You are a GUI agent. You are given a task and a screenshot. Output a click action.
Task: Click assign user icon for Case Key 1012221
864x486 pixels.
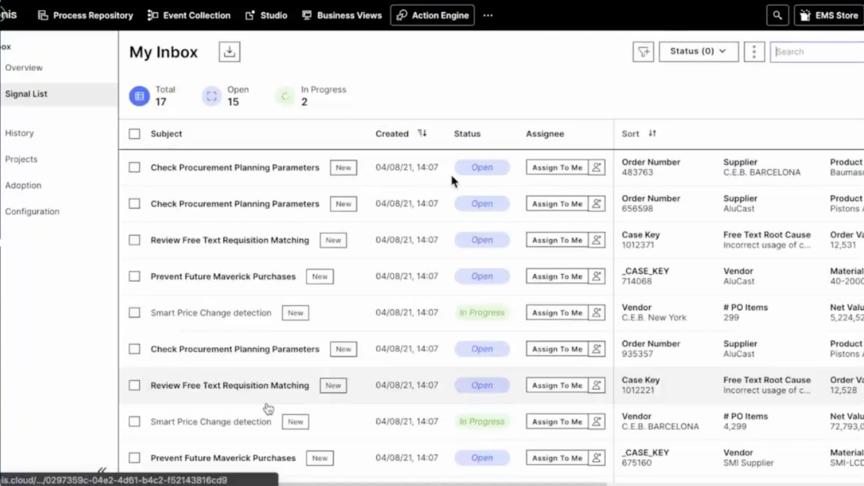597,386
